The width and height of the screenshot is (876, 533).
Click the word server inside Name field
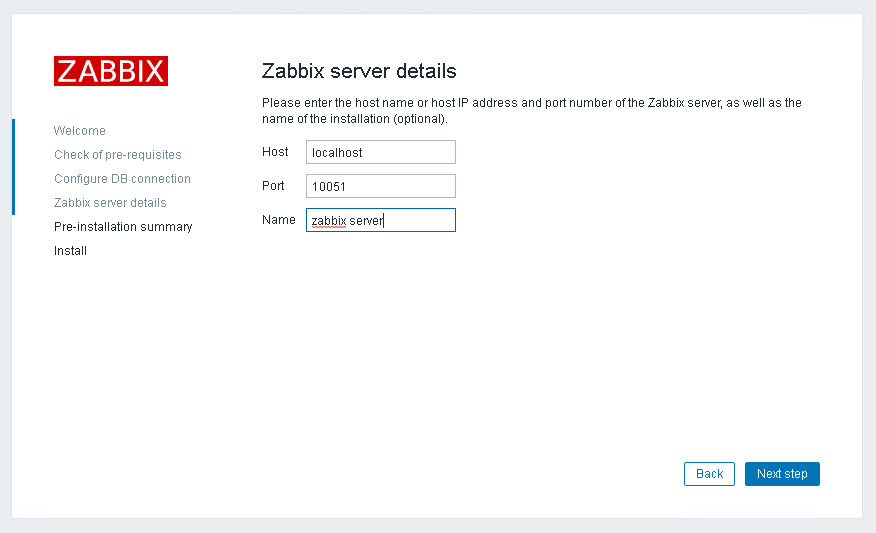366,220
